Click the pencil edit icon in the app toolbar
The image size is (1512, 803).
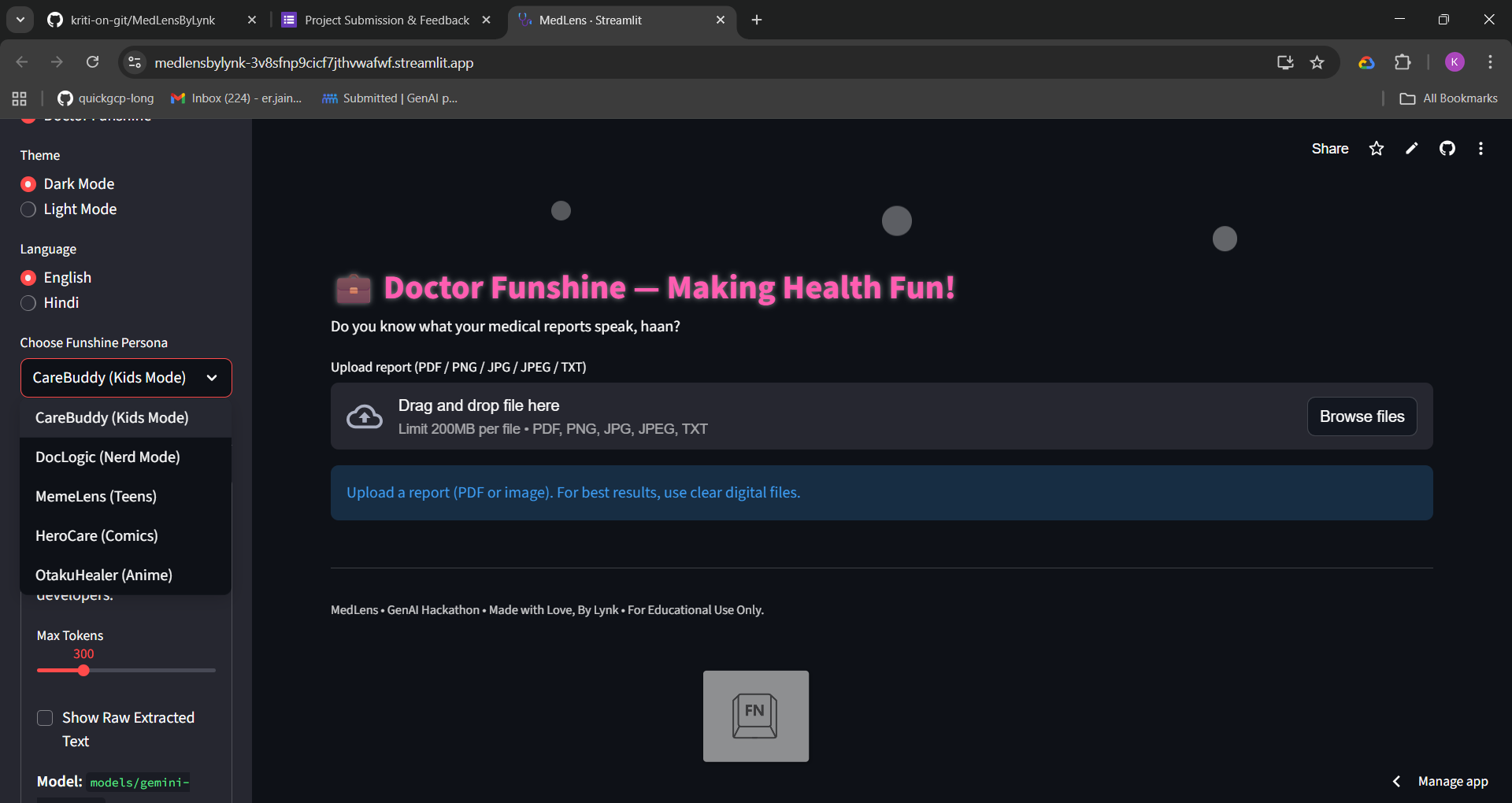point(1411,148)
